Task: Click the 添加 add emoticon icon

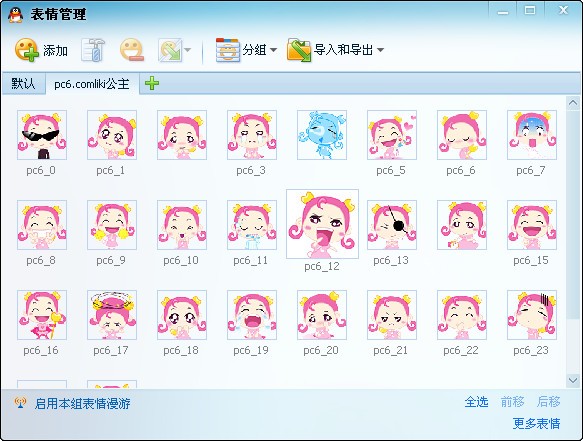Action: click(27, 49)
